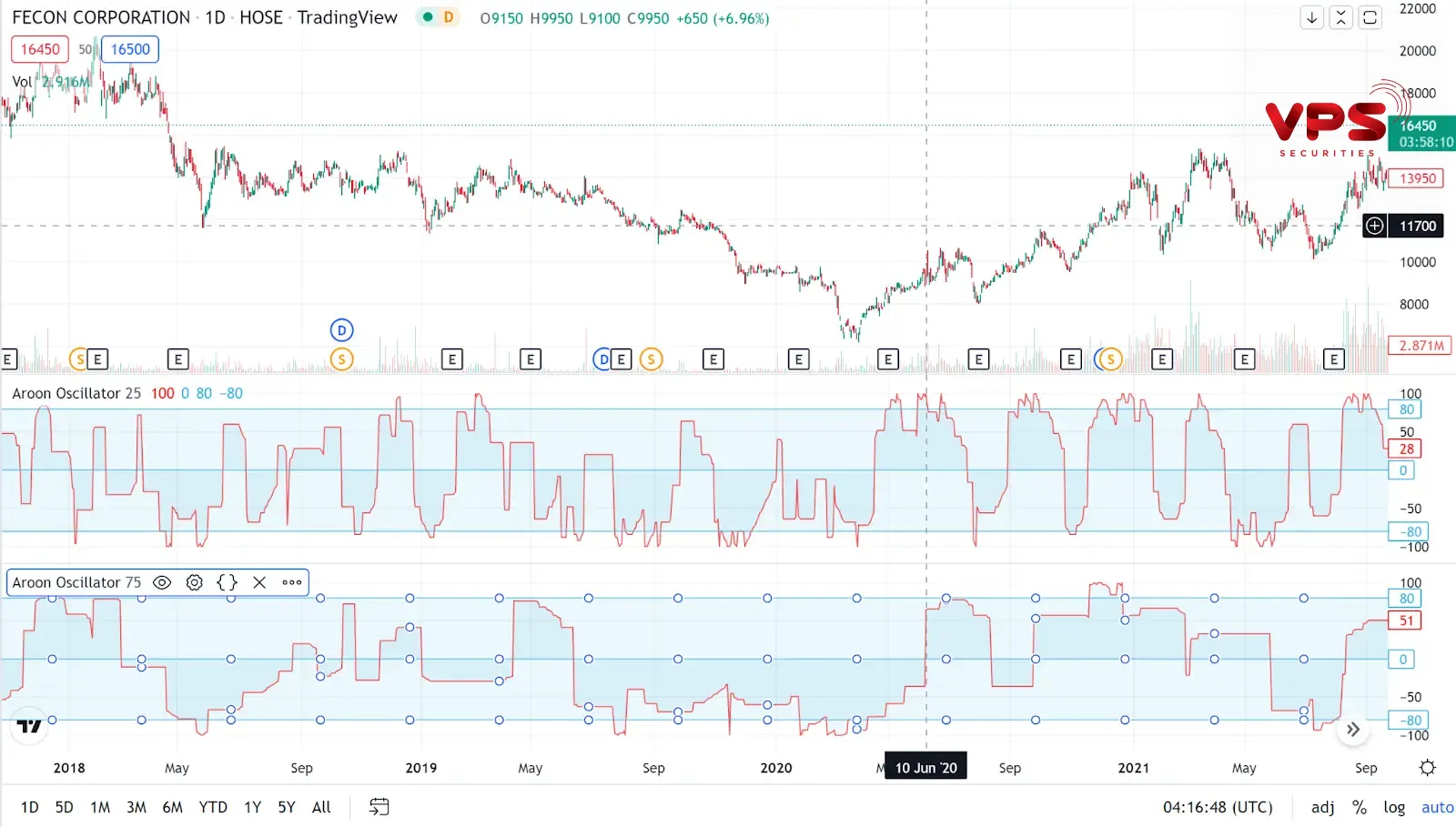This screenshot has width=1456, height=827.
Task: Open the UTC timezone menu
Action: click(1218, 807)
